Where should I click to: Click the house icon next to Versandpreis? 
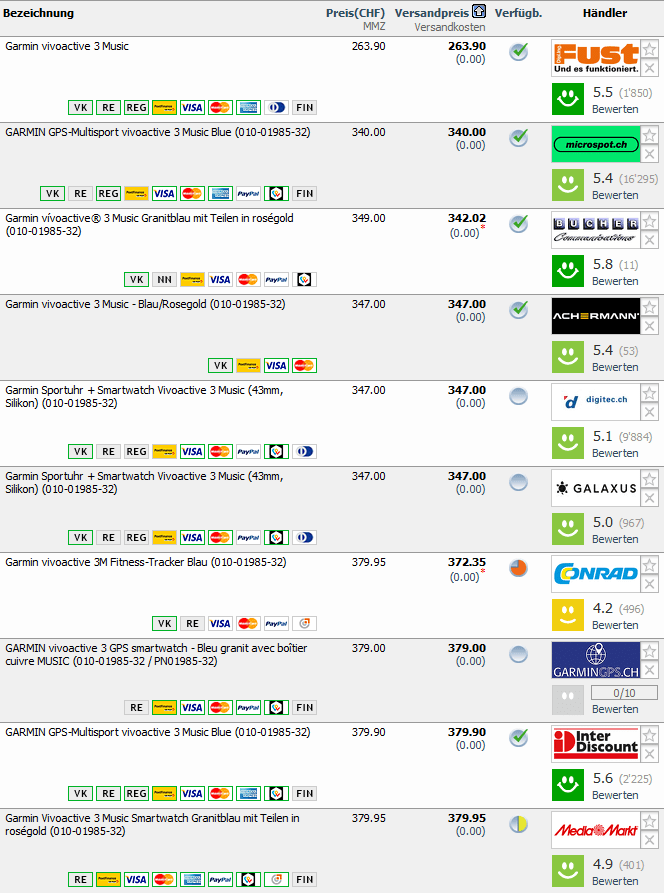pos(480,12)
